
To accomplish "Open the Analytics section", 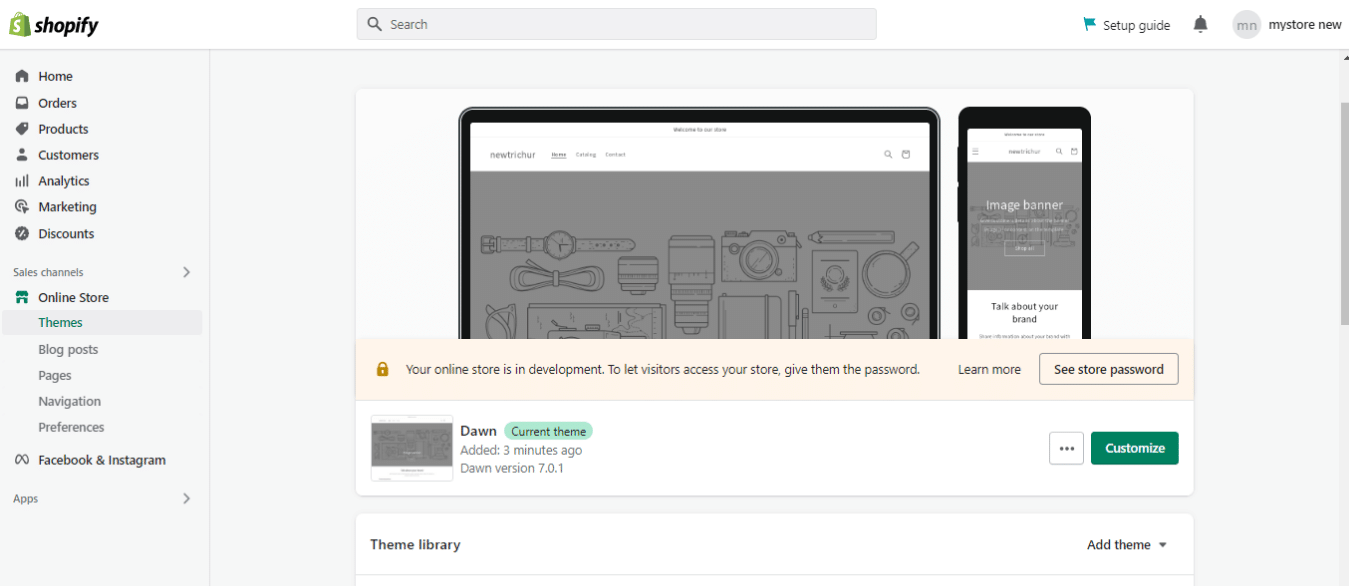I will coord(22,180).
